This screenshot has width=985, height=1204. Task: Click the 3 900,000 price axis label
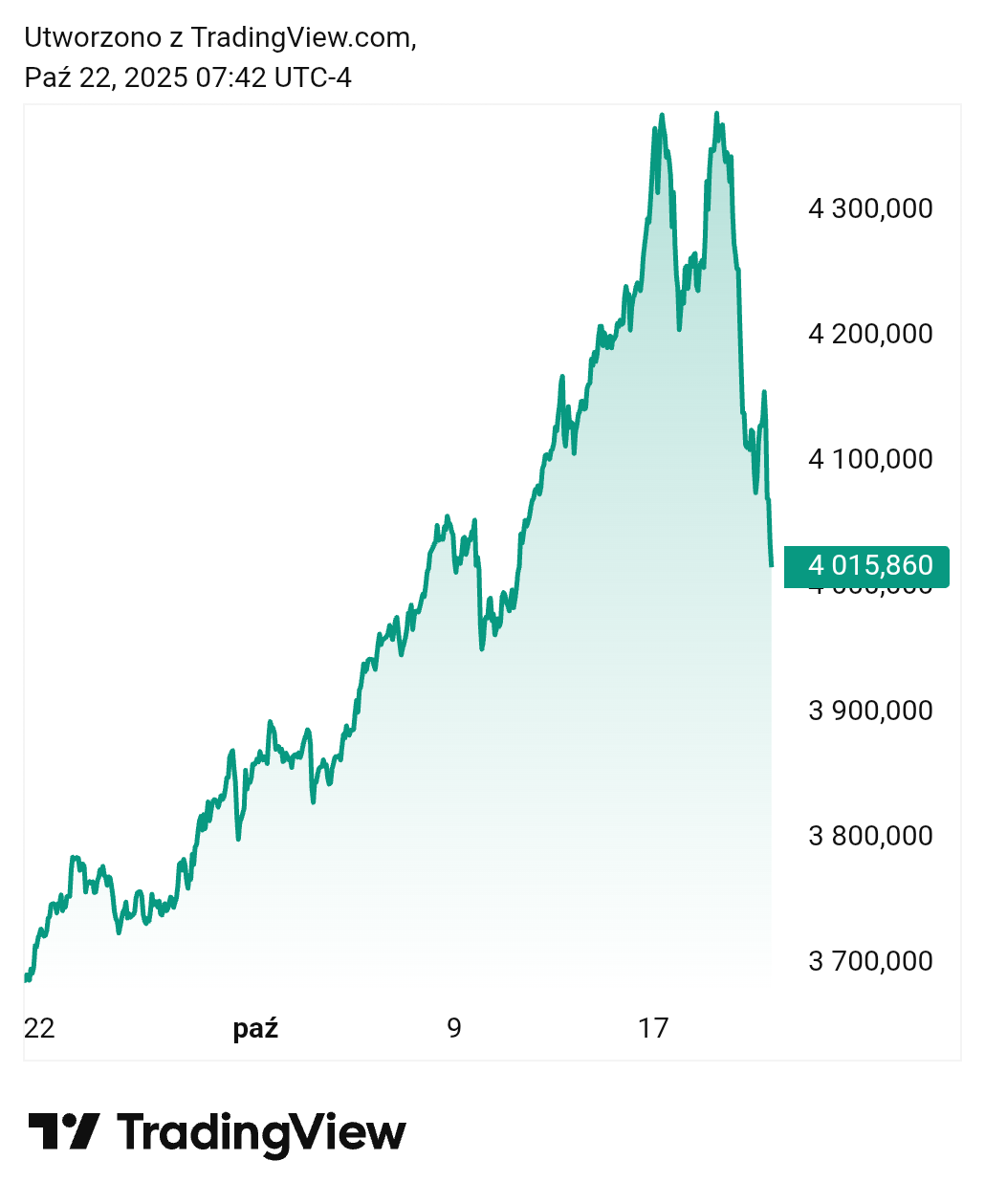tap(870, 711)
